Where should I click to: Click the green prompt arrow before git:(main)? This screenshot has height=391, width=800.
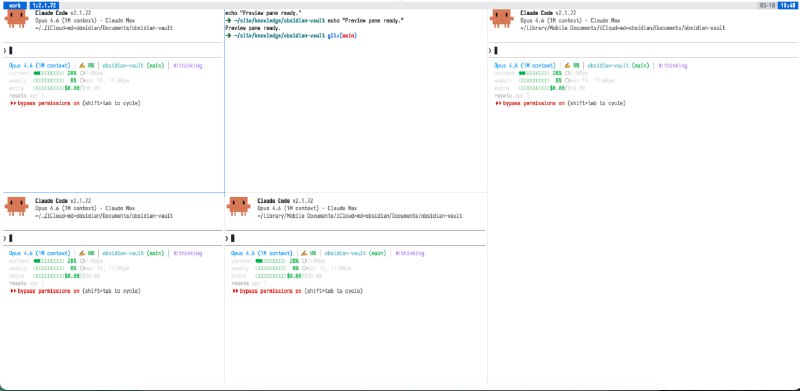click(x=228, y=36)
